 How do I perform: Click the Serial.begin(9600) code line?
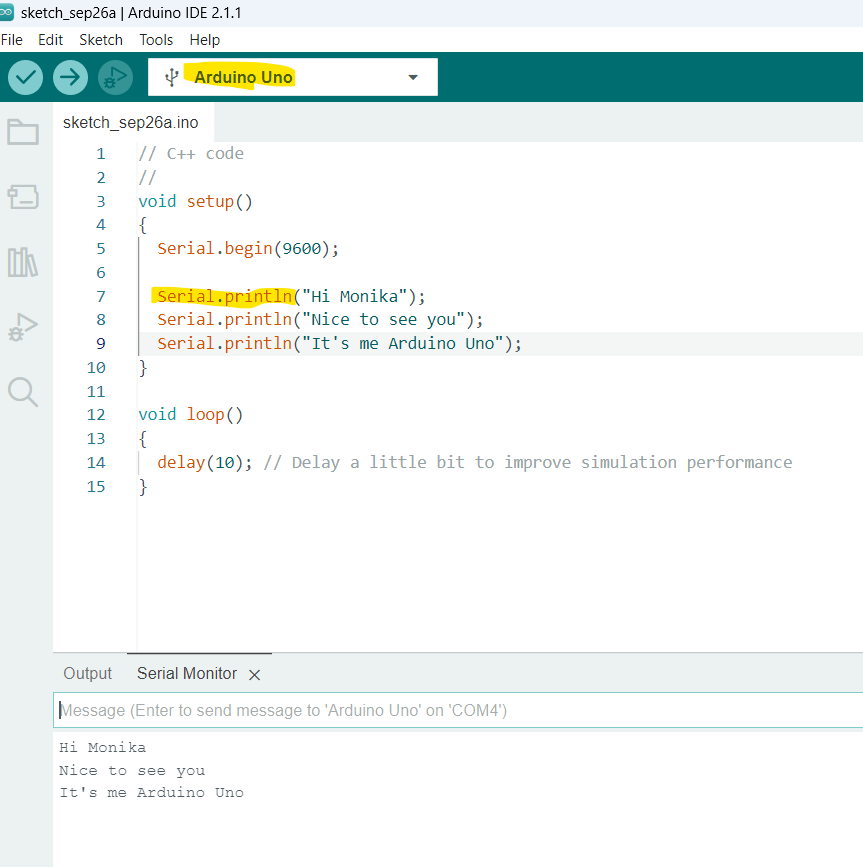pos(248,249)
